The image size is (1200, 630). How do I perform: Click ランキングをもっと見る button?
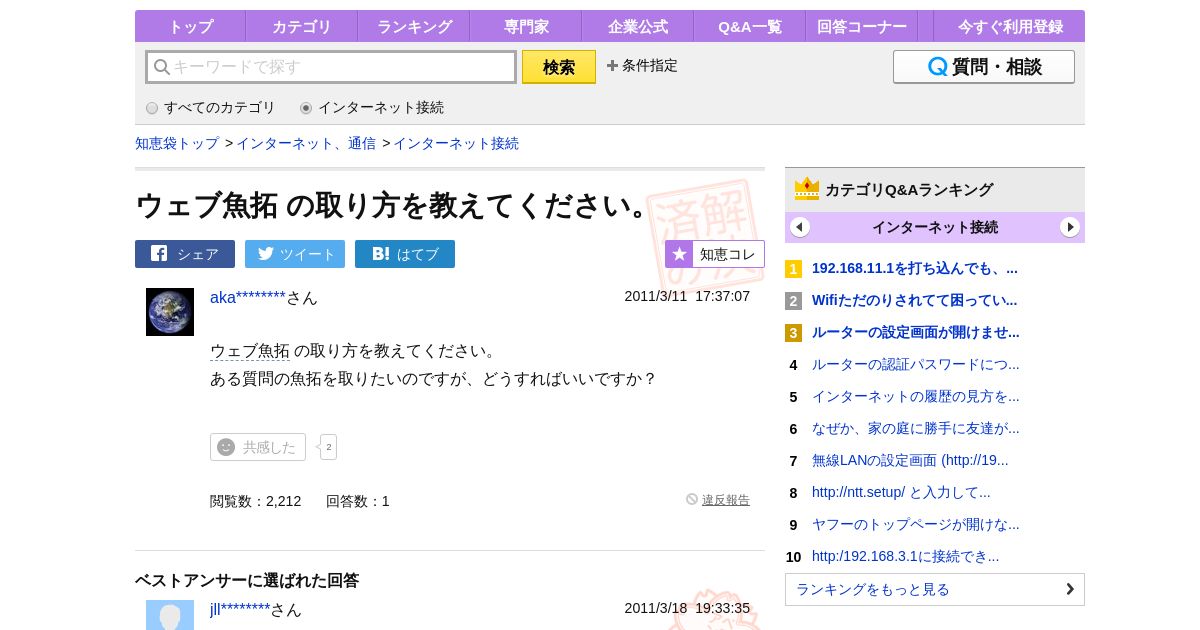(x=935, y=589)
